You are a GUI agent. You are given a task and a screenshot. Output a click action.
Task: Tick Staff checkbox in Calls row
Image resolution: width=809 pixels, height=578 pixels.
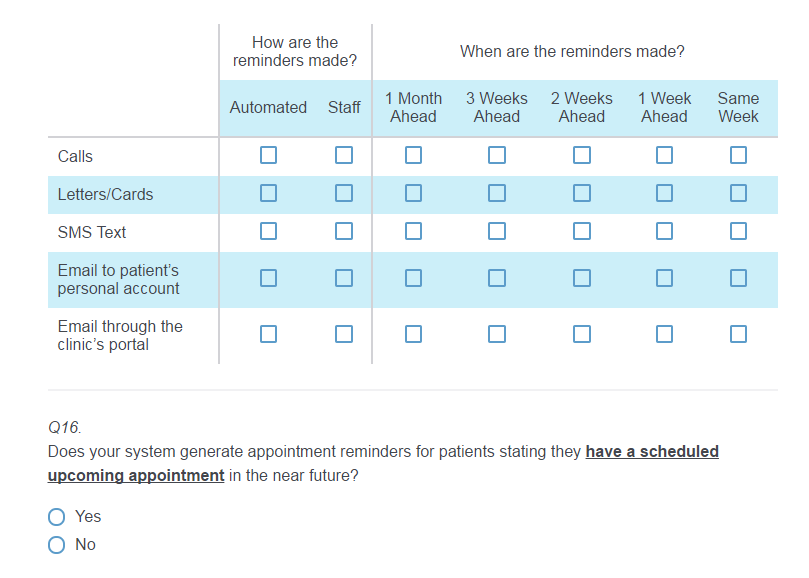tap(344, 155)
